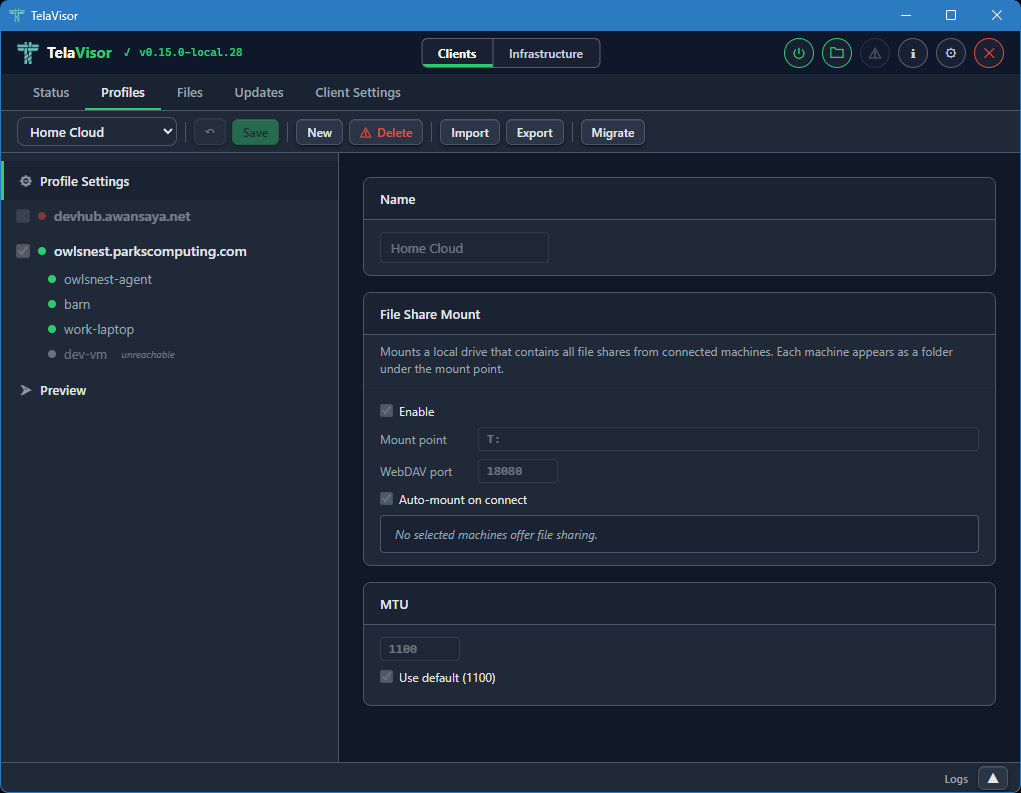This screenshot has width=1021, height=793.
Task: Toggle the owlsnest.parkscomputing.com checkbox
Action: click(23, 251)
